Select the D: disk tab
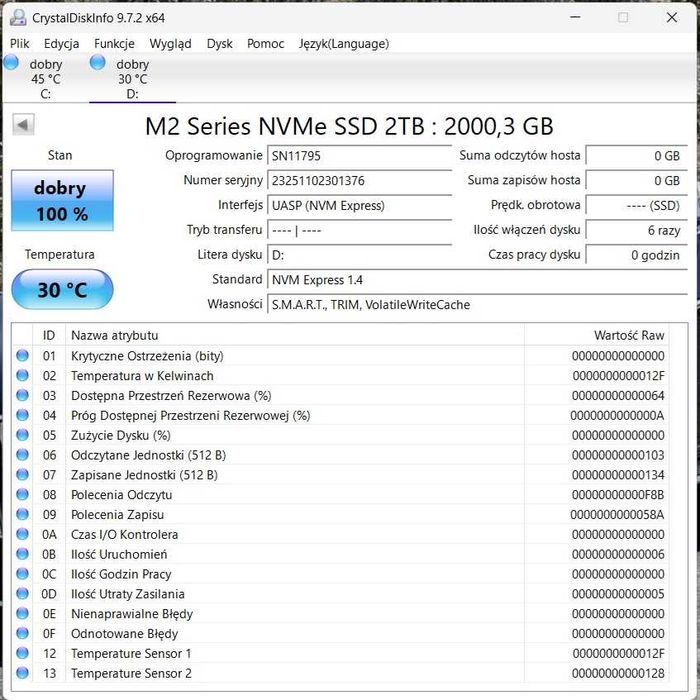This screenshot has width=700, height=700. coord(132,79)
